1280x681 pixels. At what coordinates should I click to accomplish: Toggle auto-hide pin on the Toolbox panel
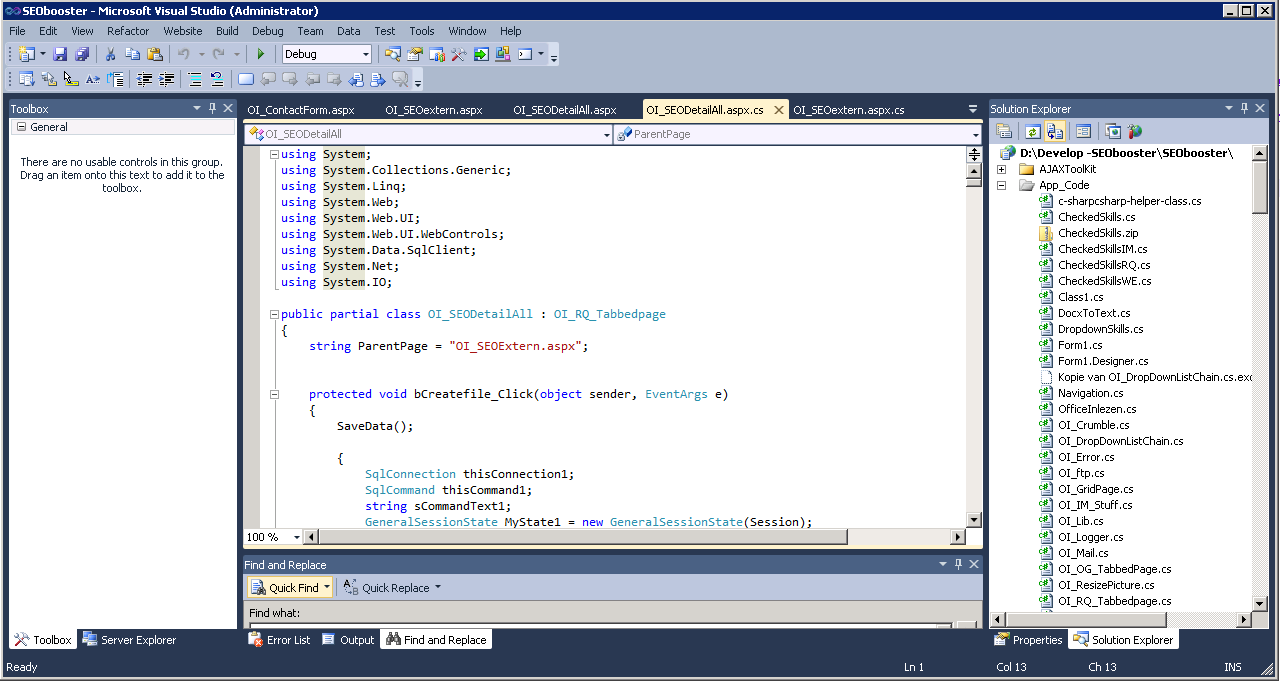(x=212, y=108)
